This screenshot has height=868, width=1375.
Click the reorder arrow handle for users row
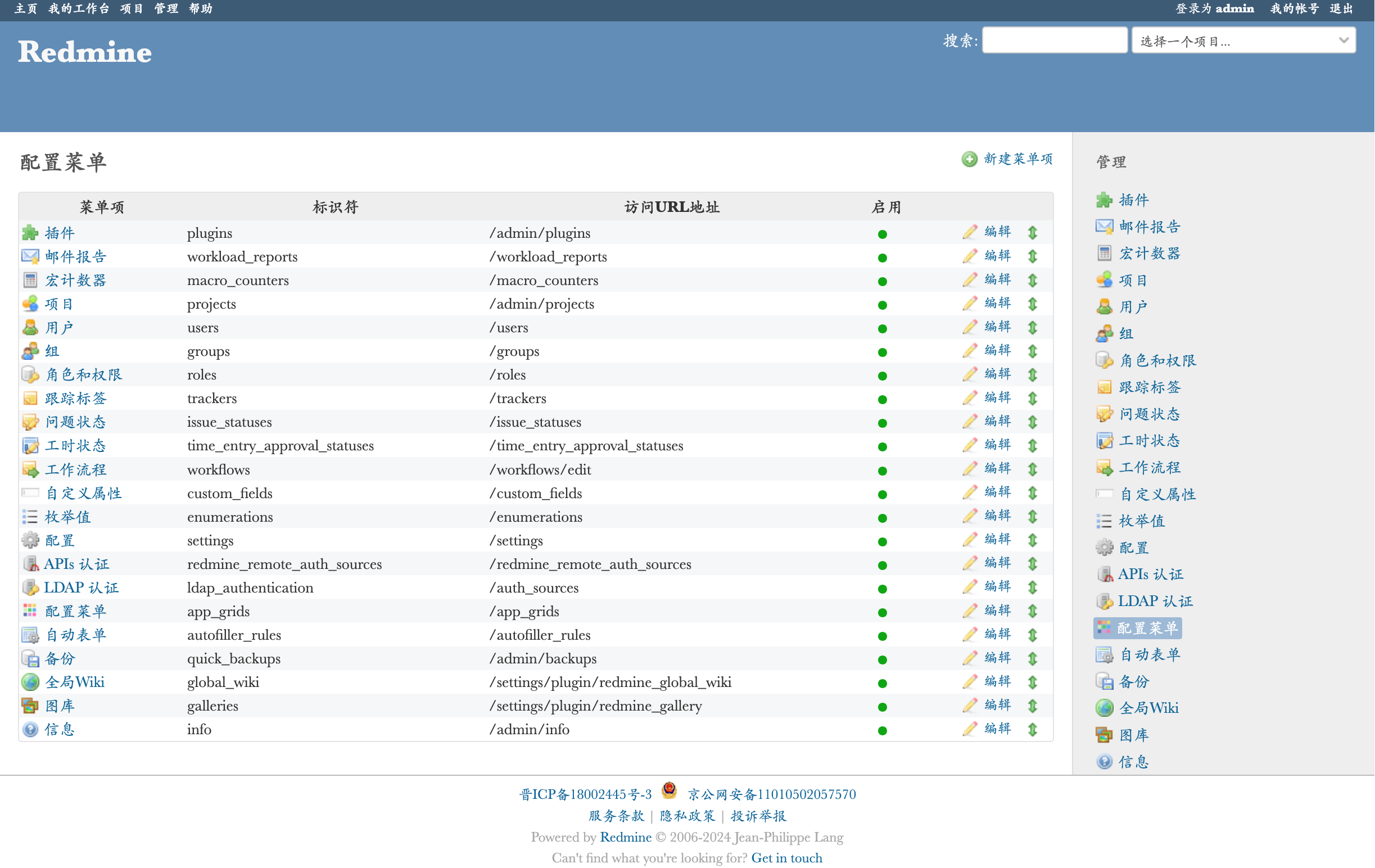pyautogui.click(x=1033, y=328)
